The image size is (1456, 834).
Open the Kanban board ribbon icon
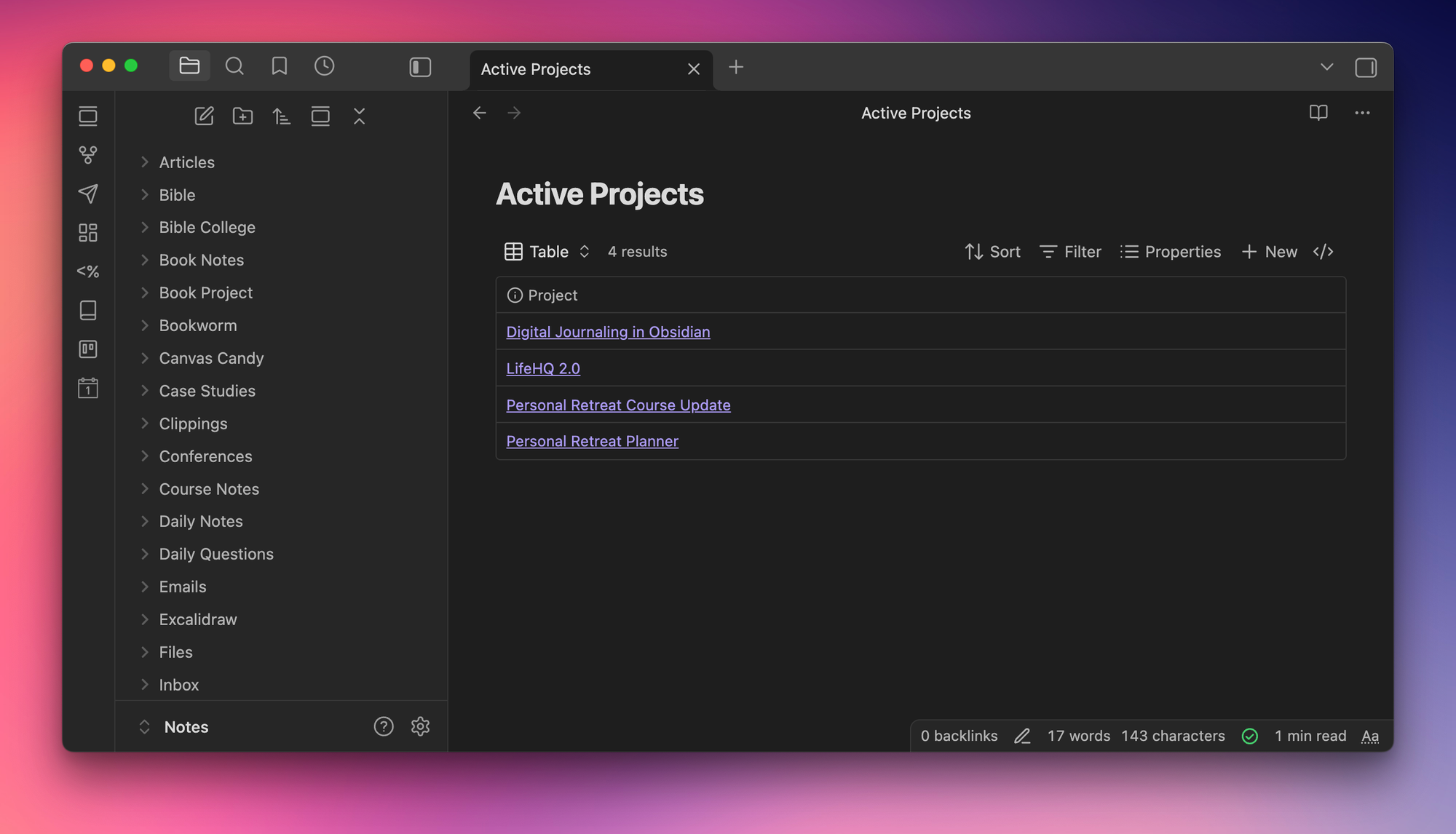coord(88,349)
